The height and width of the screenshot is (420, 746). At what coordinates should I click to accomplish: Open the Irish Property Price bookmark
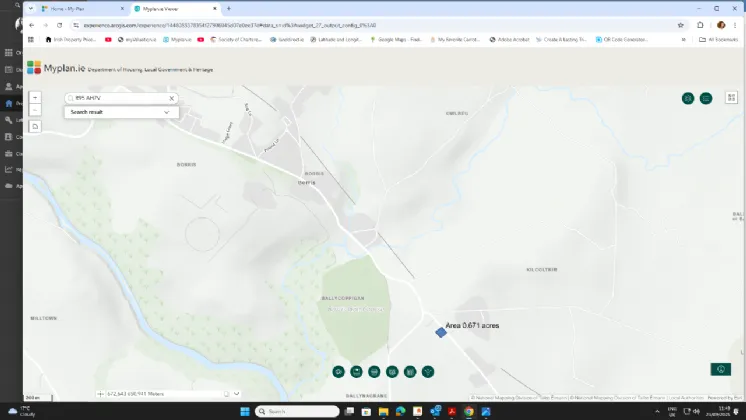(70, 39)
